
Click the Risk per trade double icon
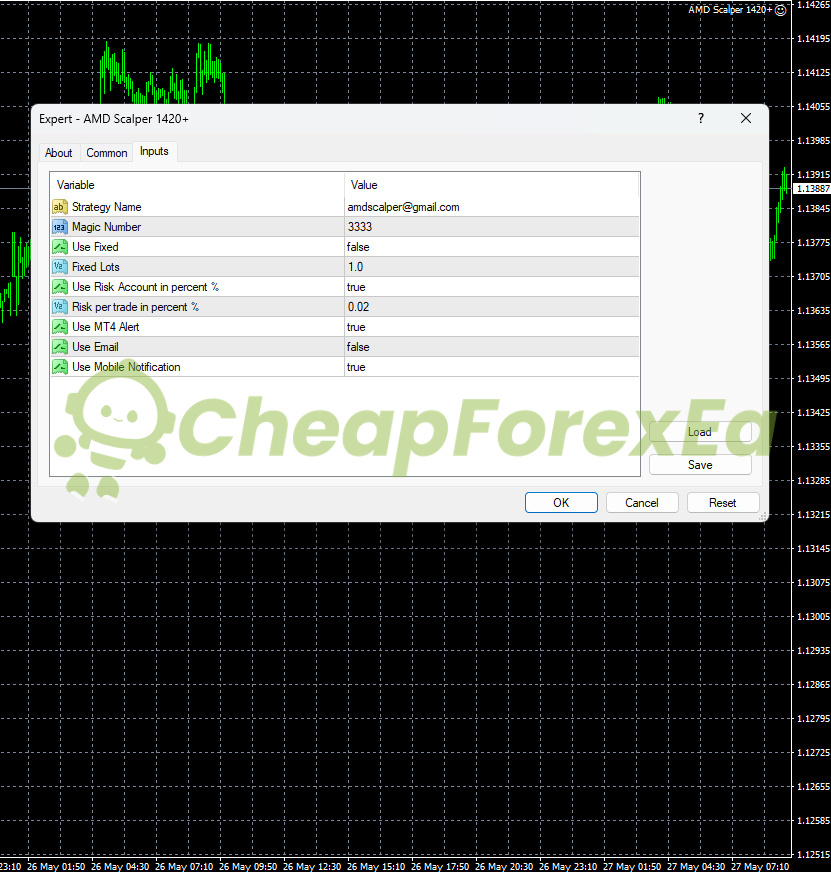click(60, 307)
